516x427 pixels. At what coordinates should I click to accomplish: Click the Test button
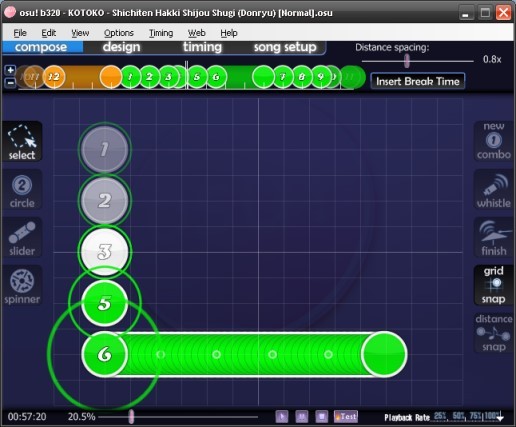coord(346,416)
